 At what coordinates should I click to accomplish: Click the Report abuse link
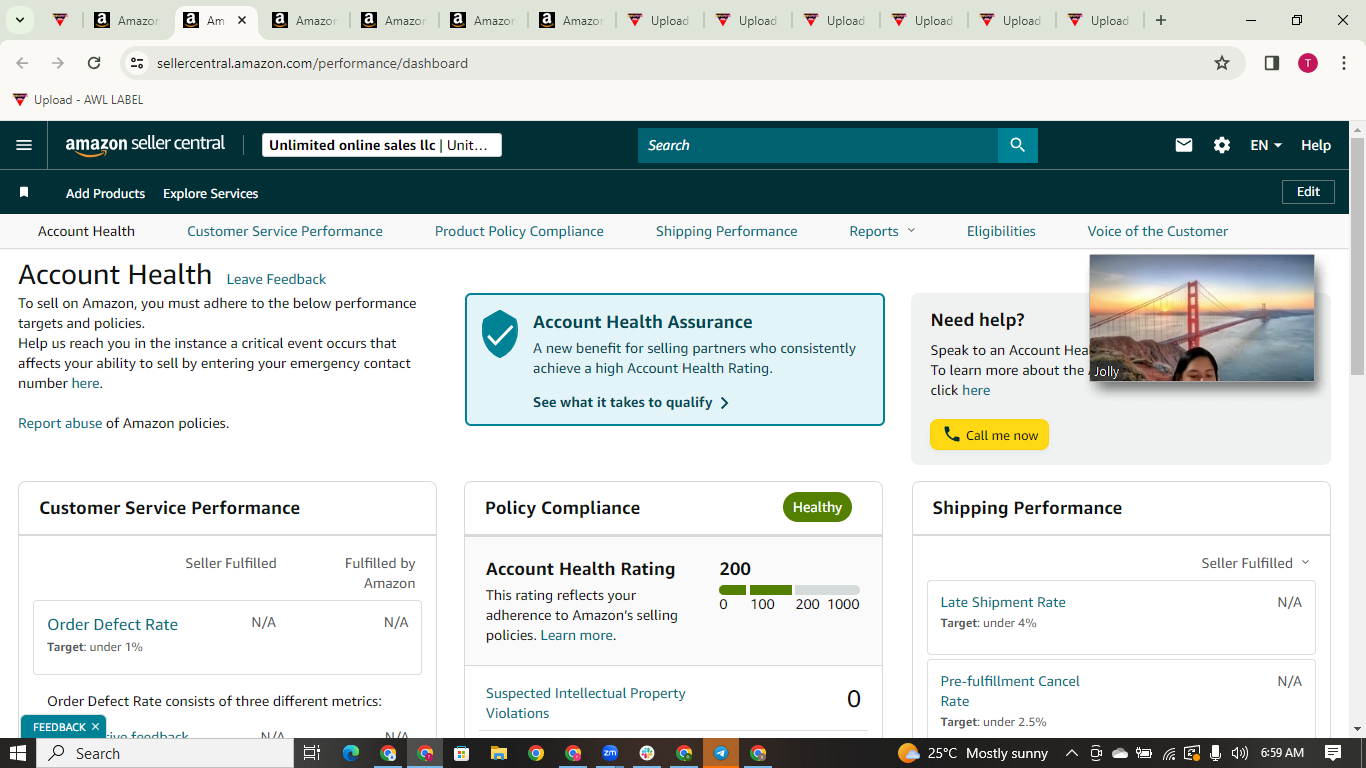60,423
